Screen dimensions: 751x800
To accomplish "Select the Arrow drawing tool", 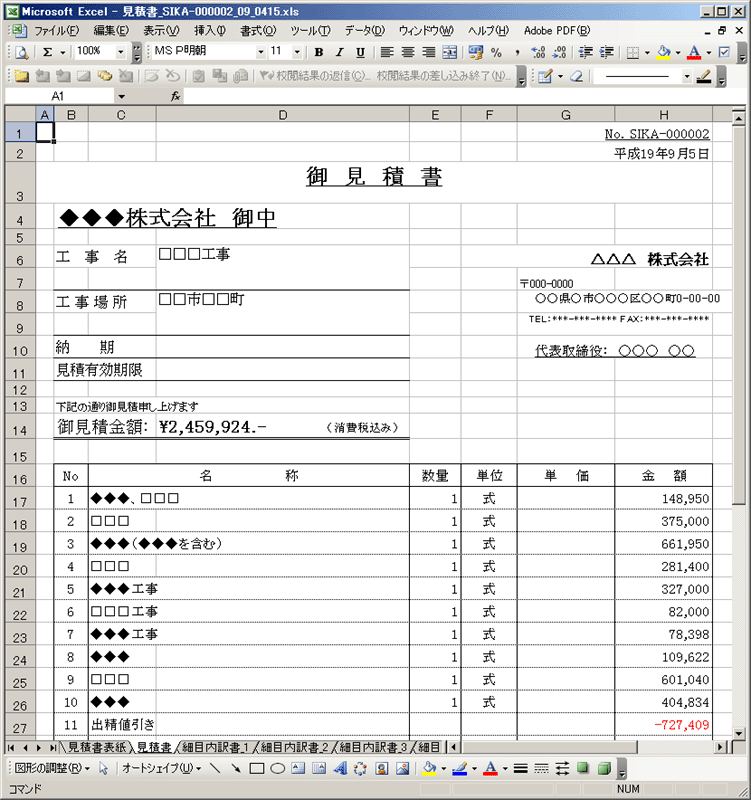I will [x=235, y=769].
